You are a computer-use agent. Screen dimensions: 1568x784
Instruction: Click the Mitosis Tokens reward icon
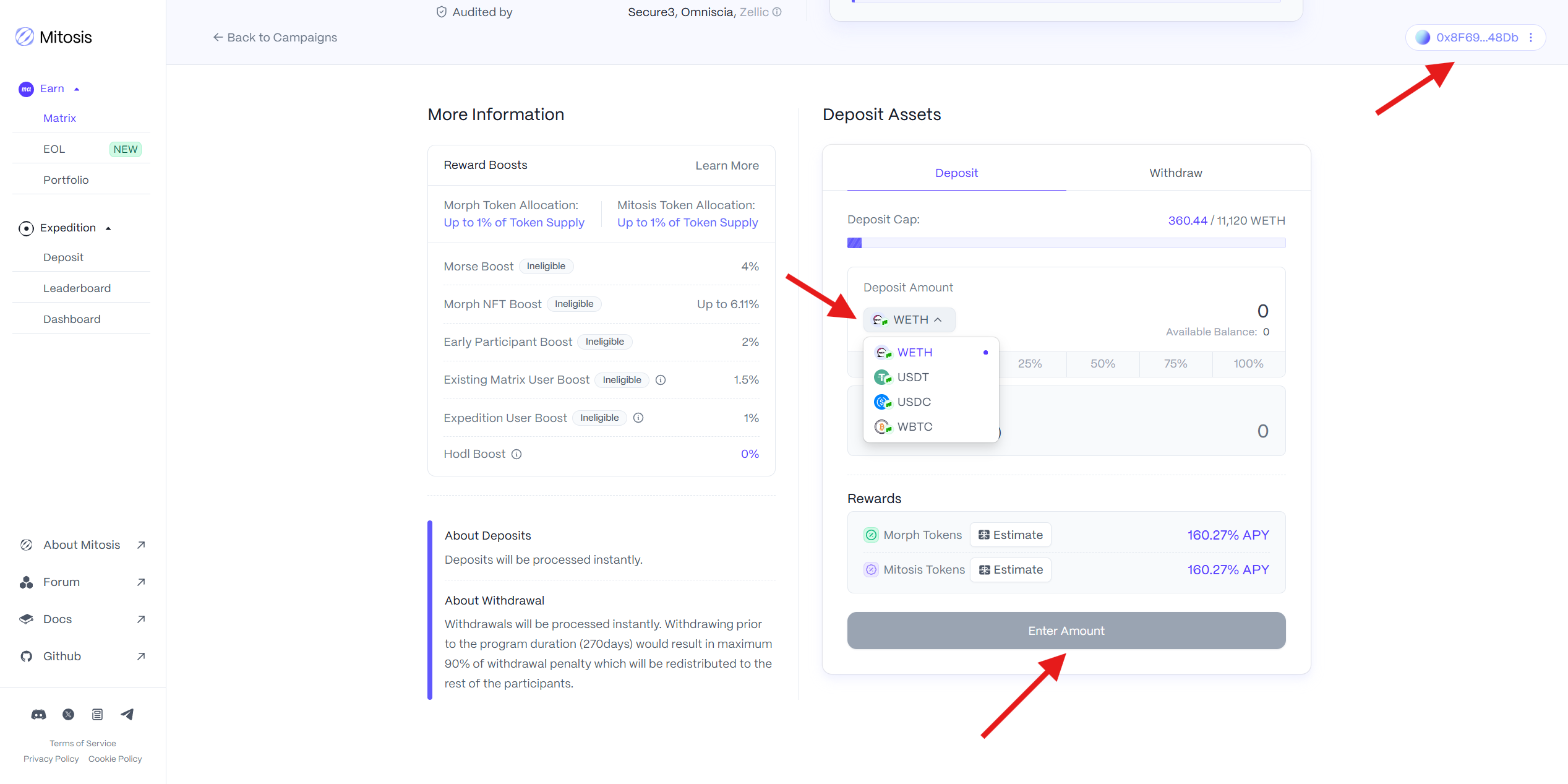click(x=871, y=570)
